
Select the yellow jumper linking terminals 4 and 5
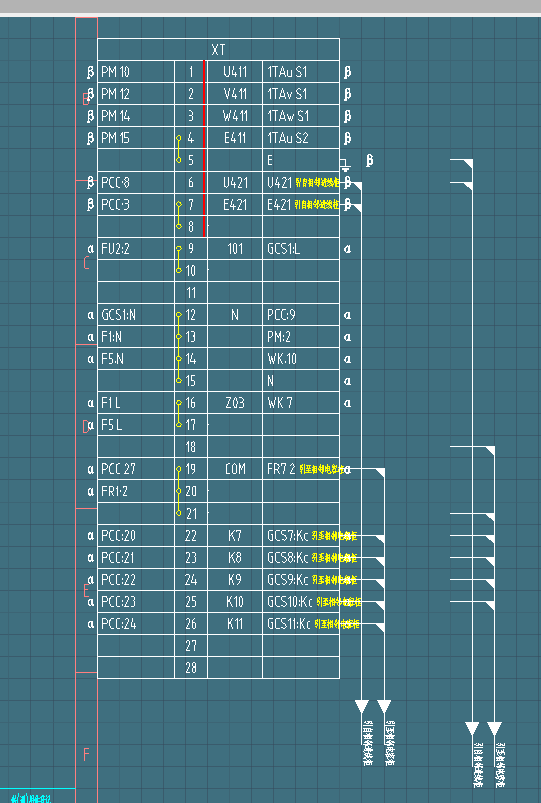pos(179,149)
